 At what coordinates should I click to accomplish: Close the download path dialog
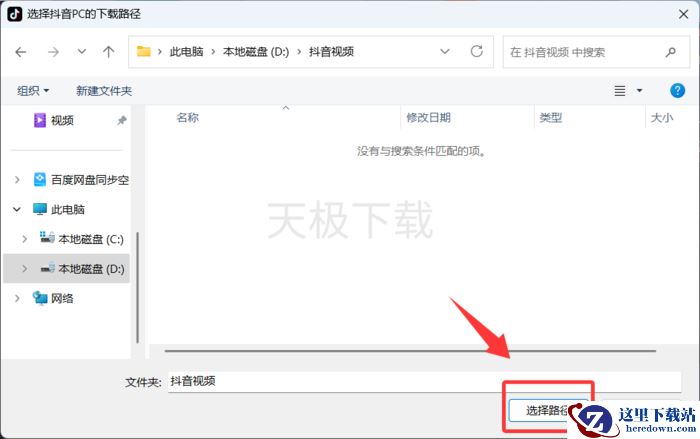click(683, 14)
